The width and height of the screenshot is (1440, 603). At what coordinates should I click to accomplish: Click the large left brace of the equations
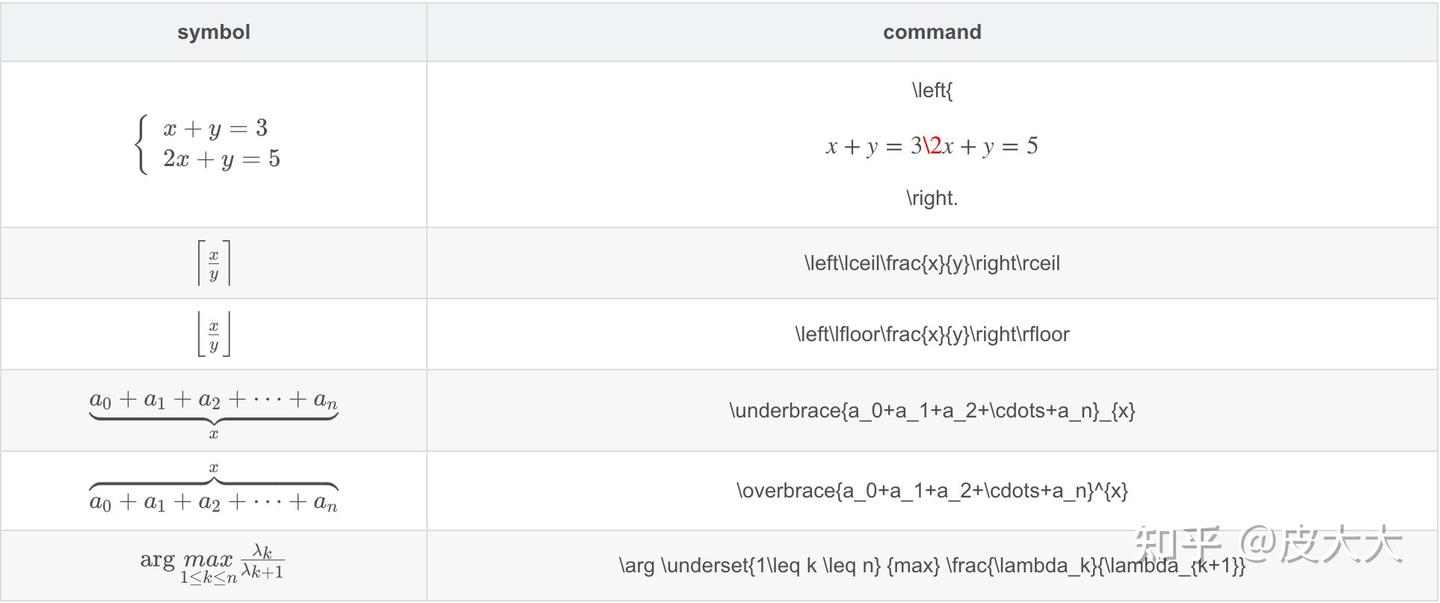[x=141, y=143]
